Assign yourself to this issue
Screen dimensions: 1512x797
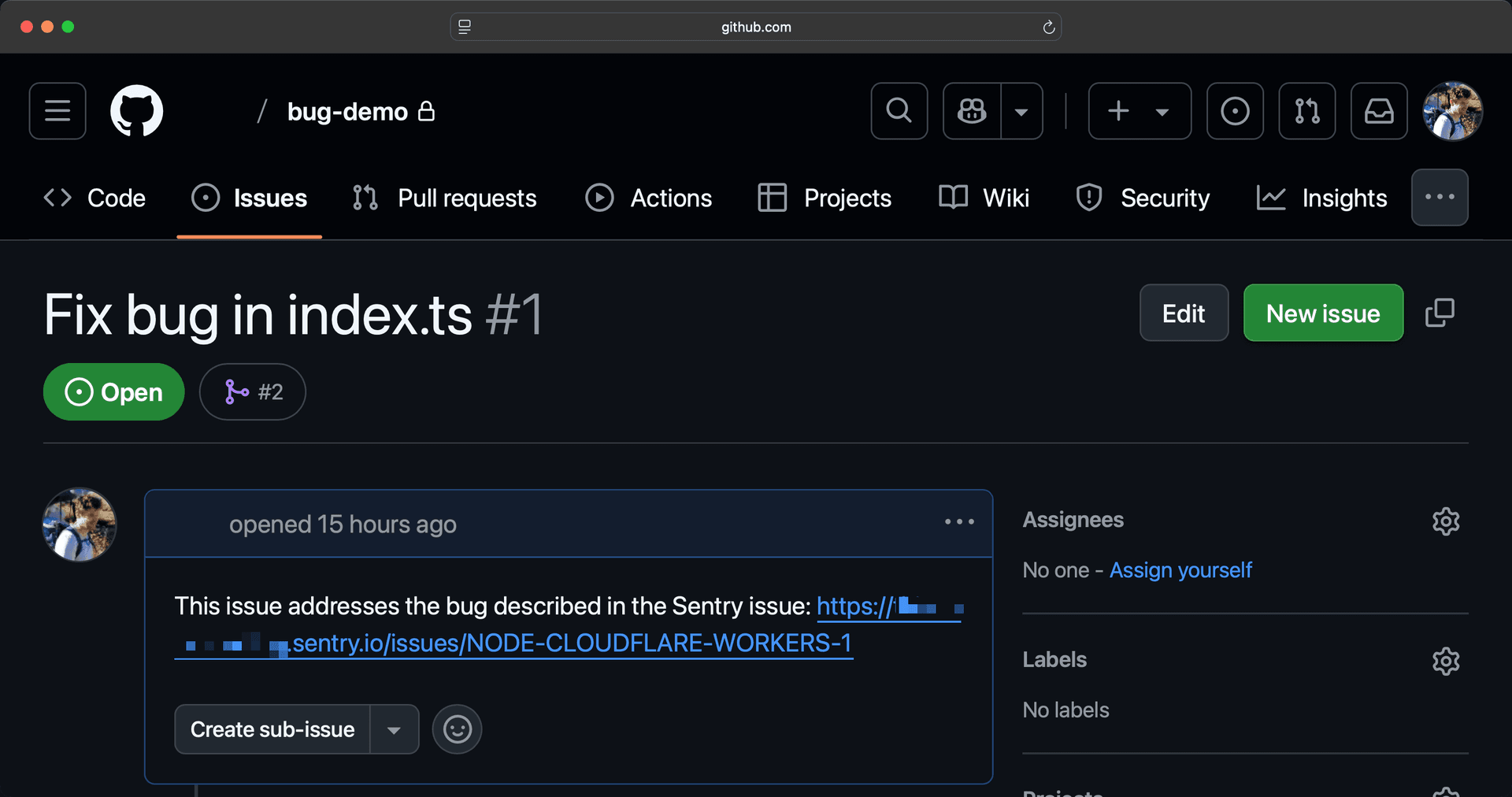pyautogui.click(x=1180, y=569)
